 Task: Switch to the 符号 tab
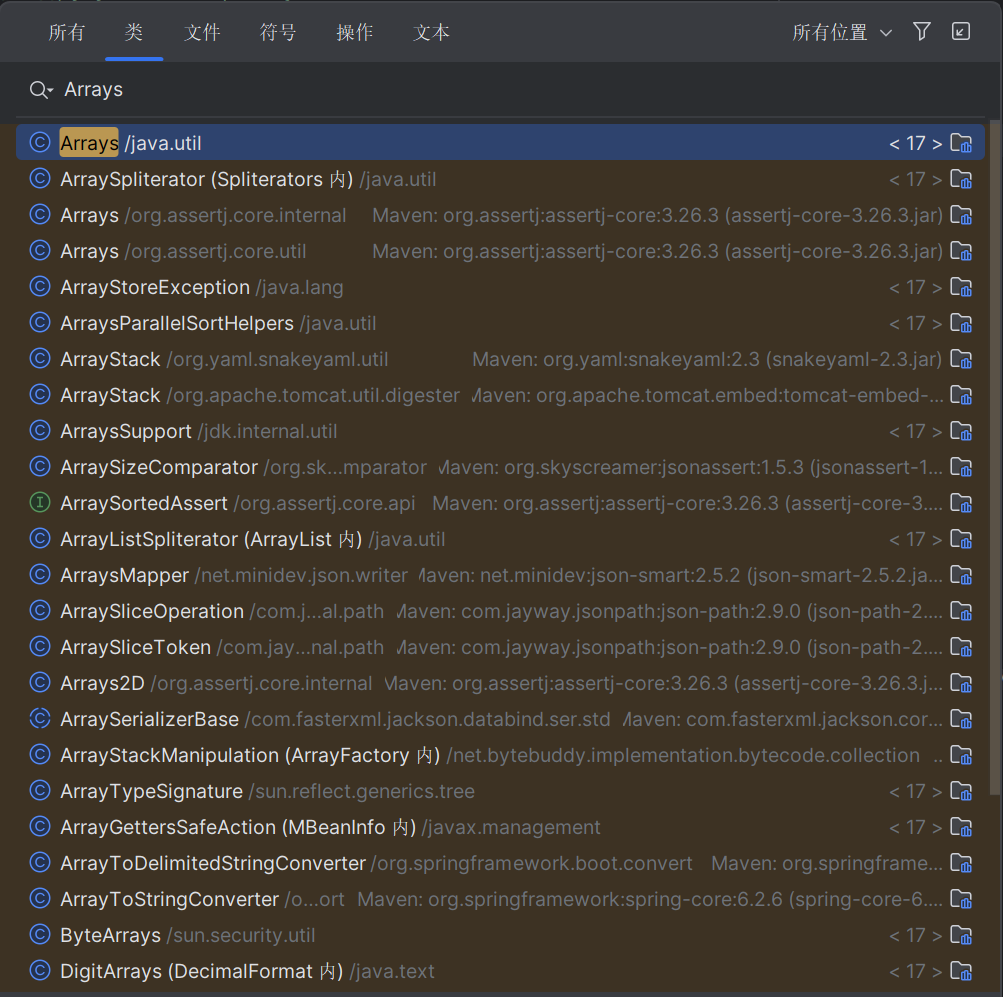(x=278, y=32)
